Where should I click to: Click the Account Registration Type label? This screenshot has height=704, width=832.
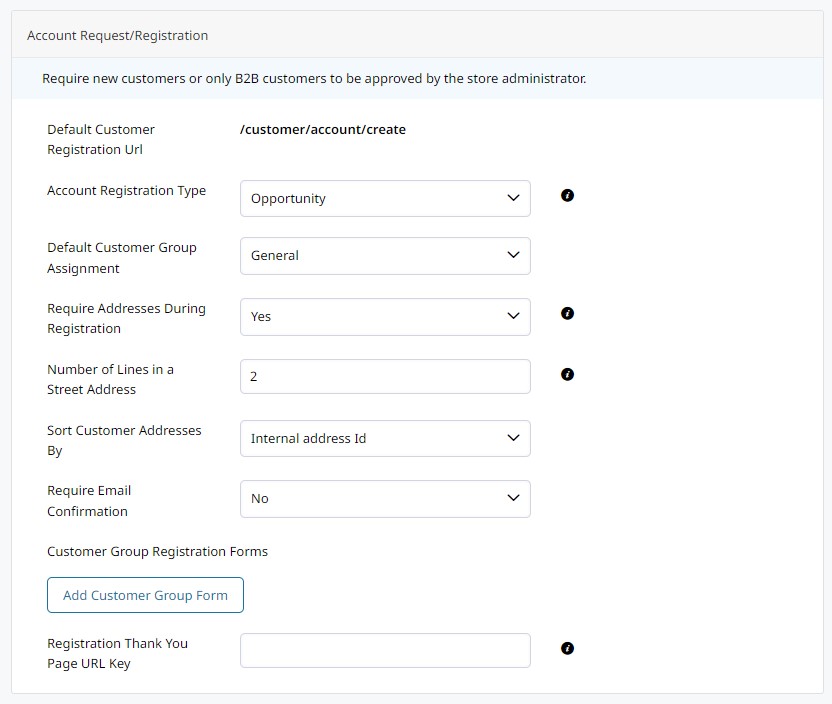click(x=127, y=191)
